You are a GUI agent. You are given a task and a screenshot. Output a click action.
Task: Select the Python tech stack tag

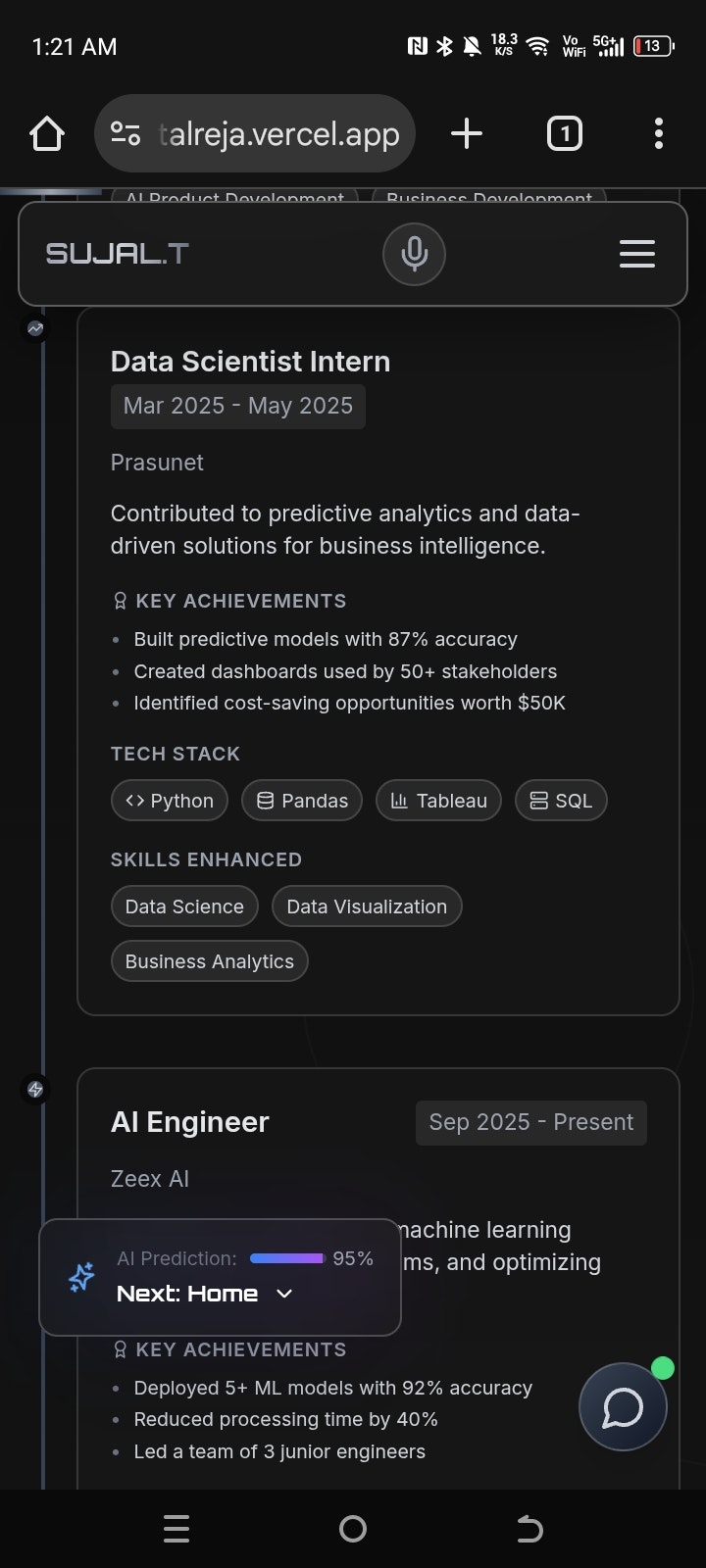[170, 801]
